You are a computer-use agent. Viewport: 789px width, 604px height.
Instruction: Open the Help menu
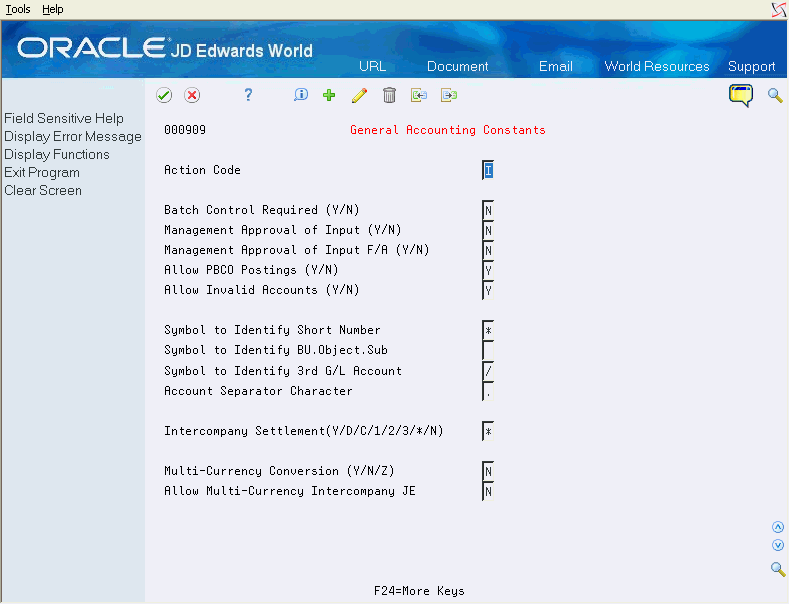[53, 9]
